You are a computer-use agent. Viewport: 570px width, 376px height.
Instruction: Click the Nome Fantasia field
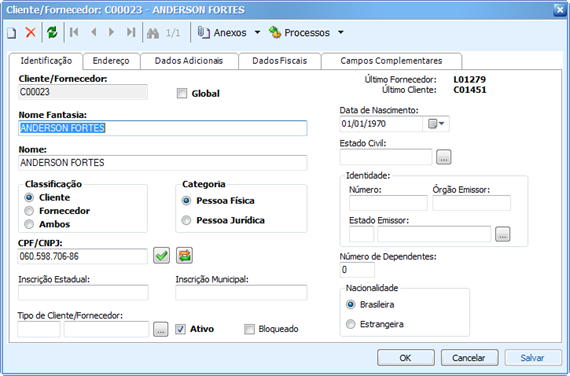tap(163, 128)
